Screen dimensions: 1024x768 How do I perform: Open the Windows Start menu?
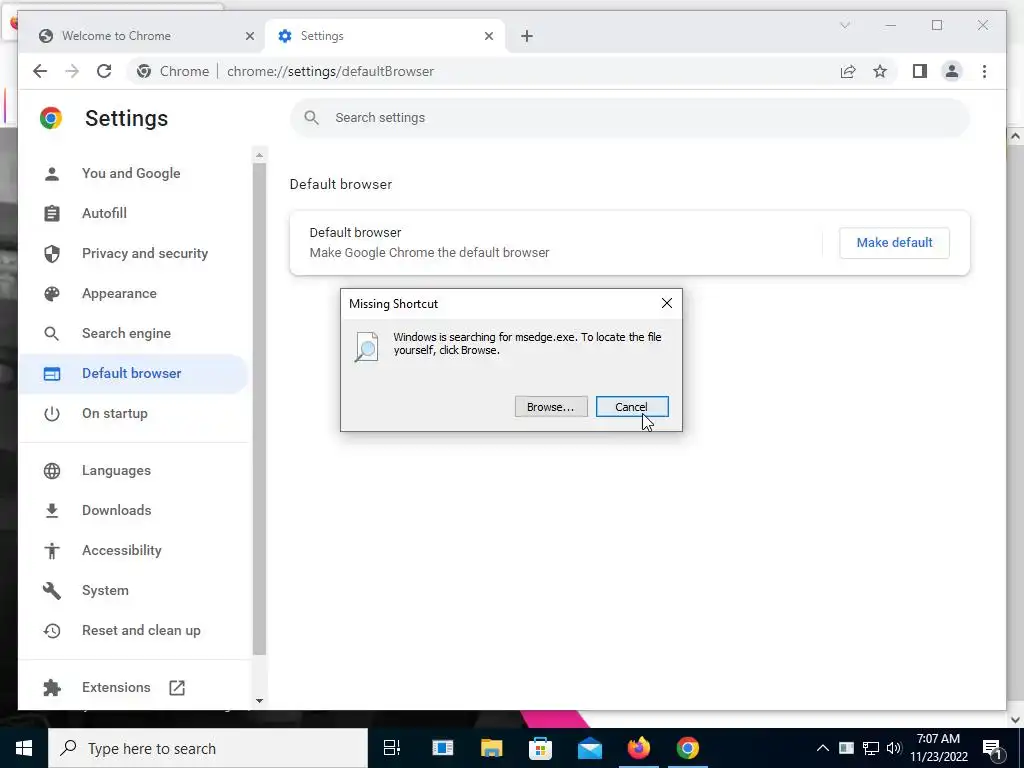click(x=24, y=748)
